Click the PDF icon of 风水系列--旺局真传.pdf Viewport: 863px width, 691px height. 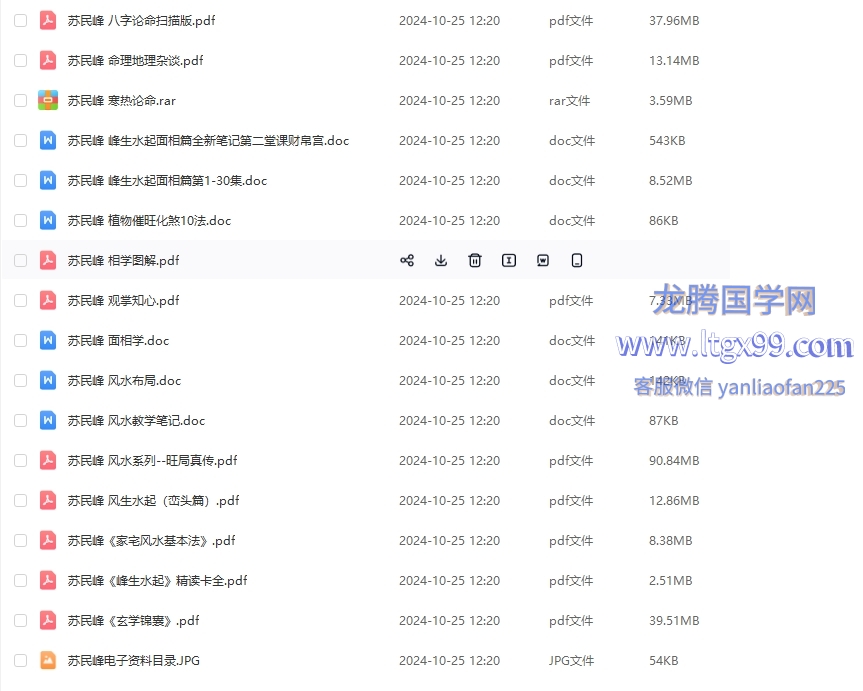[x=48, y=460]
